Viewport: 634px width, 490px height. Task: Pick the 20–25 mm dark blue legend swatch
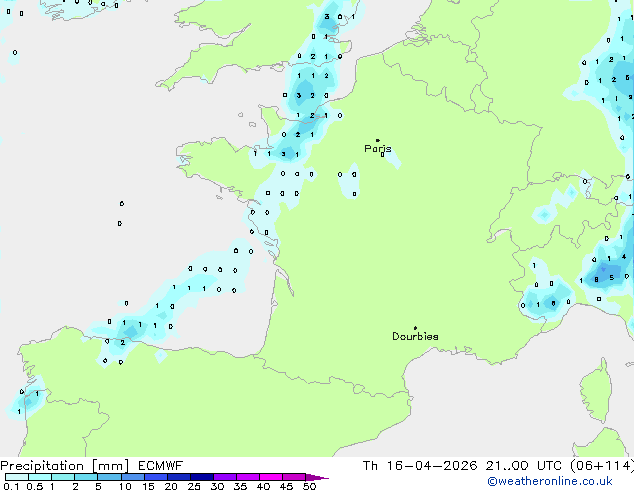[179, 477]
